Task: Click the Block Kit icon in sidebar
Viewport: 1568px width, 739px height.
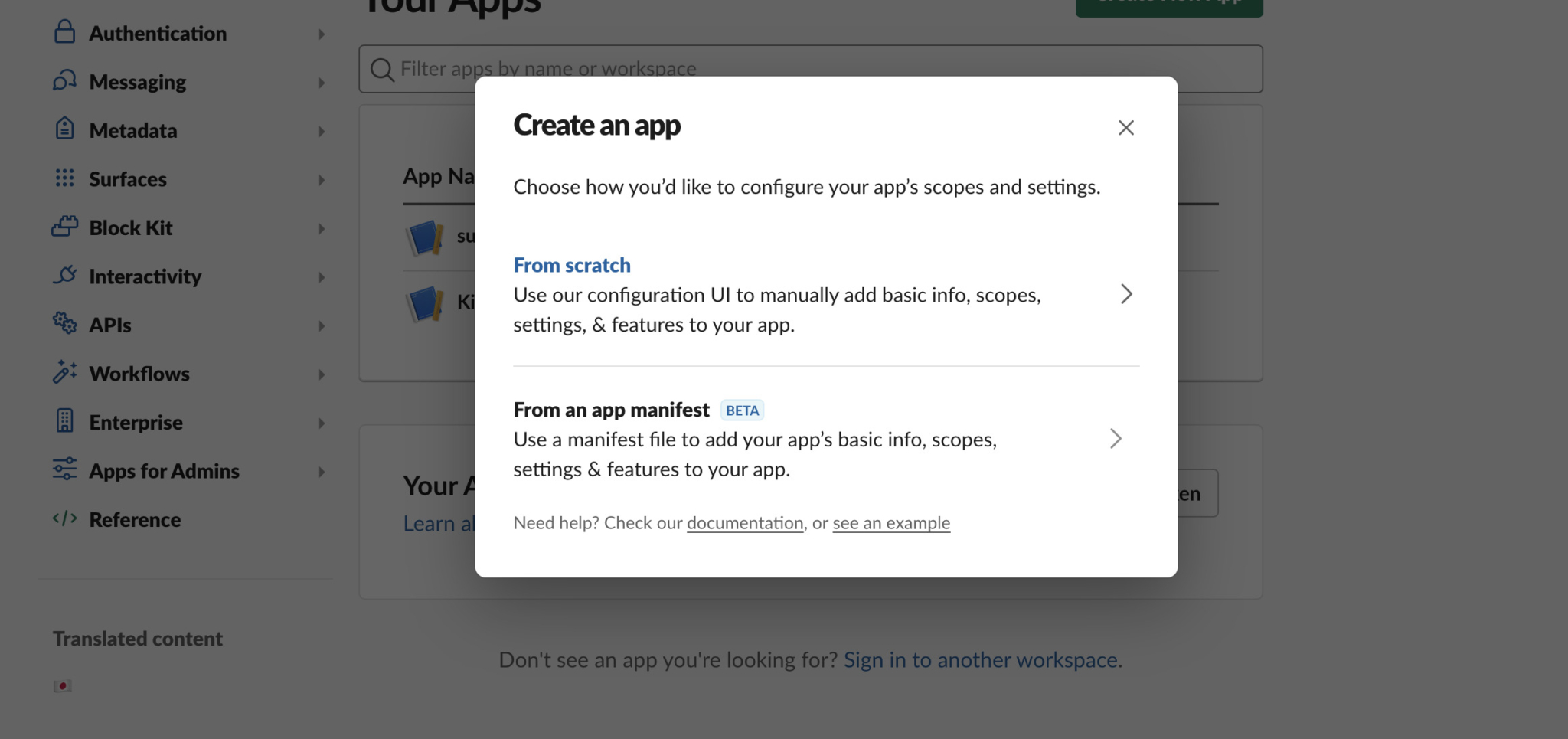Action: pyautogui.click(x=65, y=227)
